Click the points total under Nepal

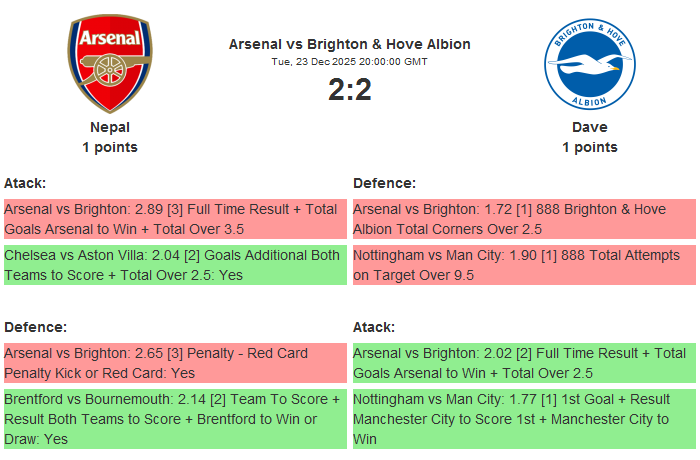[x=110, y=147]
